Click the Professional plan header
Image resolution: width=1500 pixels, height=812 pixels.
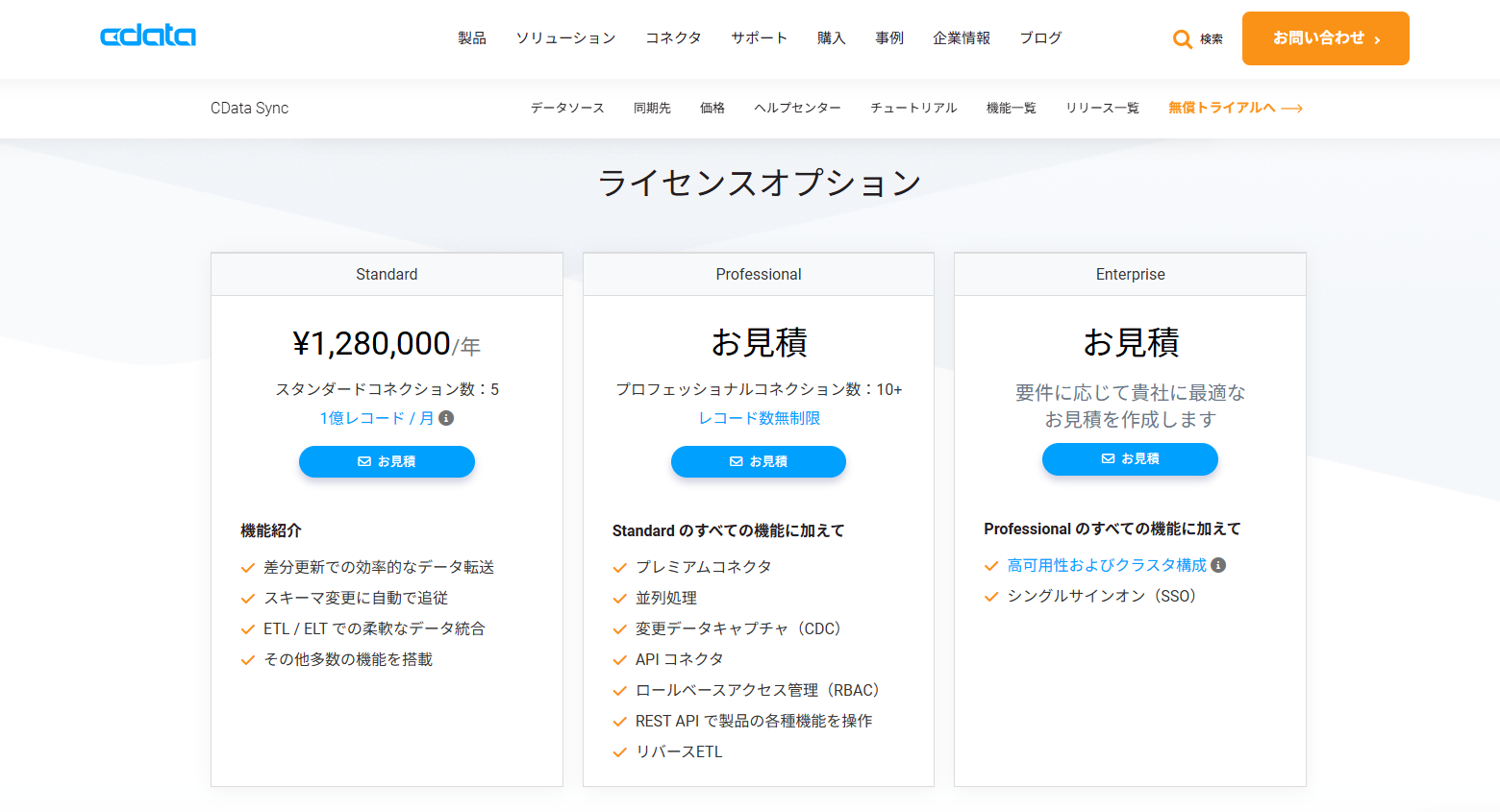pyautogui.click(x=759, y=275)
